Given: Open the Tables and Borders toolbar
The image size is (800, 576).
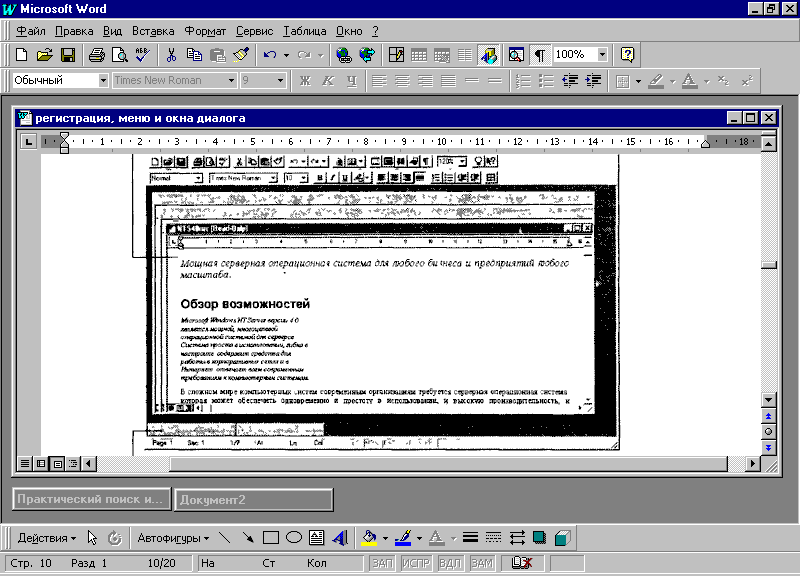Looking at the screenshot, I should [396, 55].
